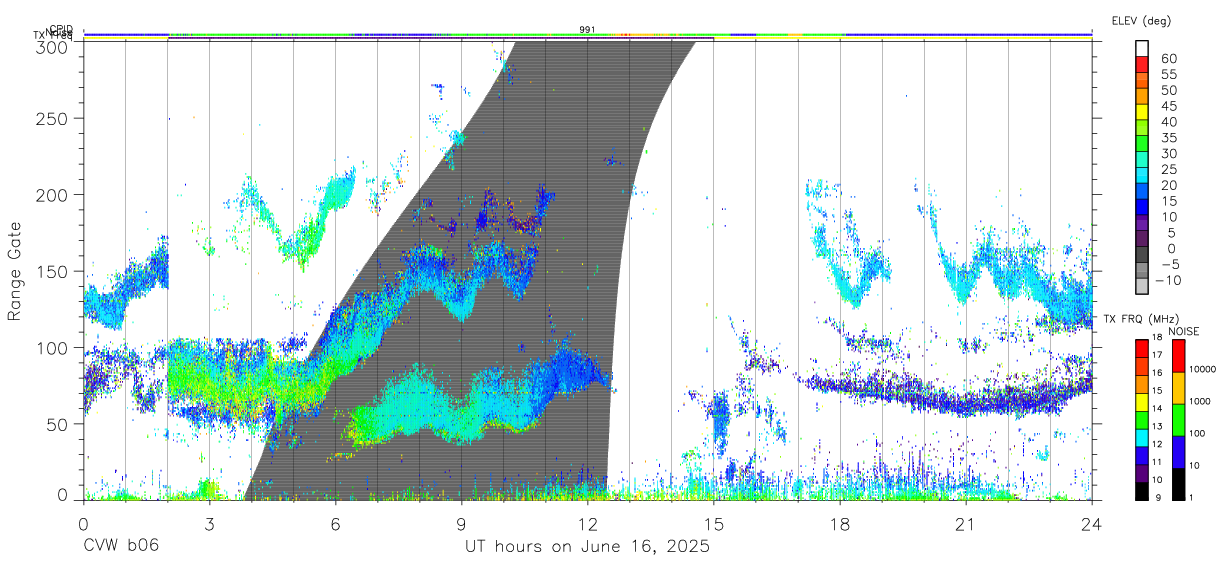Viewport: 1228px width, 567px height.
Task: Click the '6' UT hour tick label
Action: [x=335, y=523]
